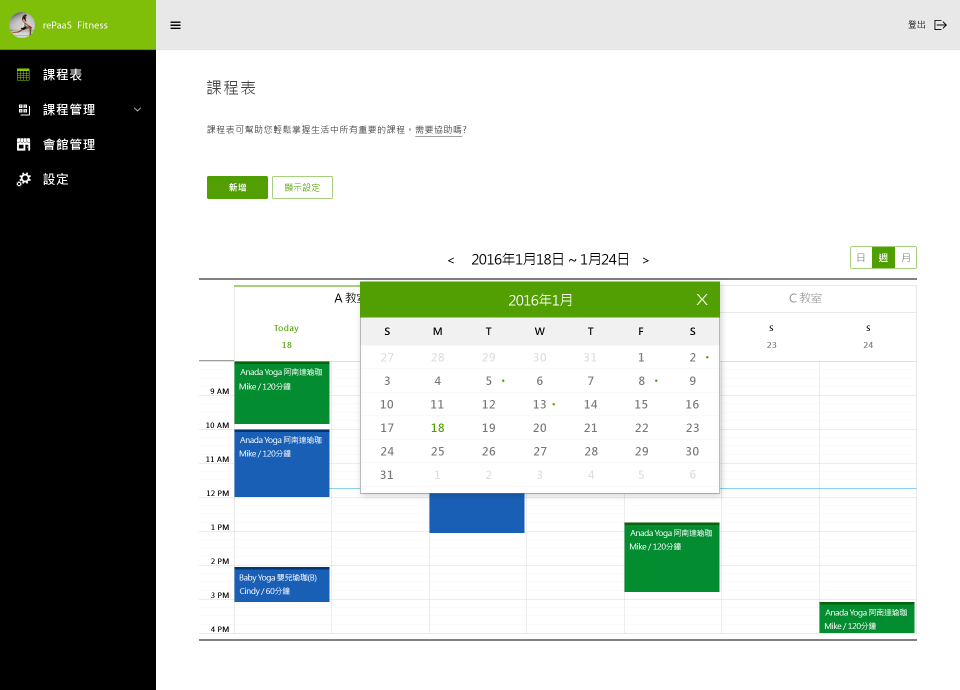Viewport: 960px width, 690px height.
Task: Close the date picker popup
Action: coord(702,299)
